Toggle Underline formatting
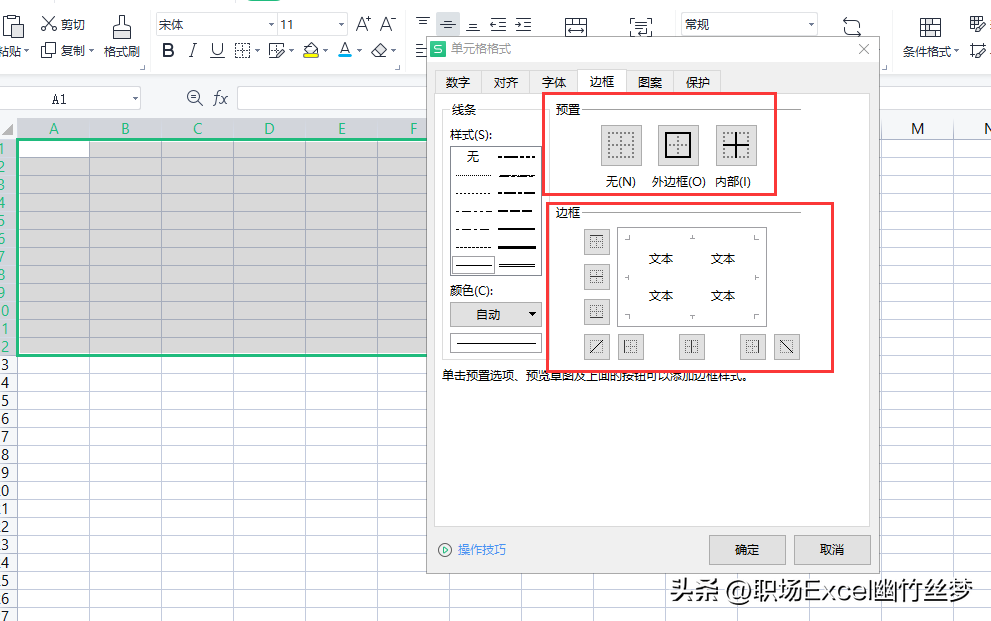Image resolution: width=991 pixels, height=621 pixels. coord(217,51)
